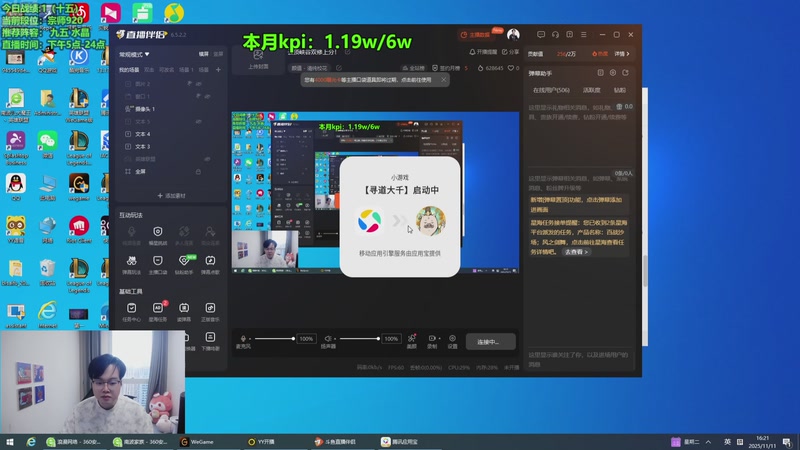The height and width of the screenshot is (450, 800).
Task: Open 主播口袋 pocket icon
Action: [158, 261]
